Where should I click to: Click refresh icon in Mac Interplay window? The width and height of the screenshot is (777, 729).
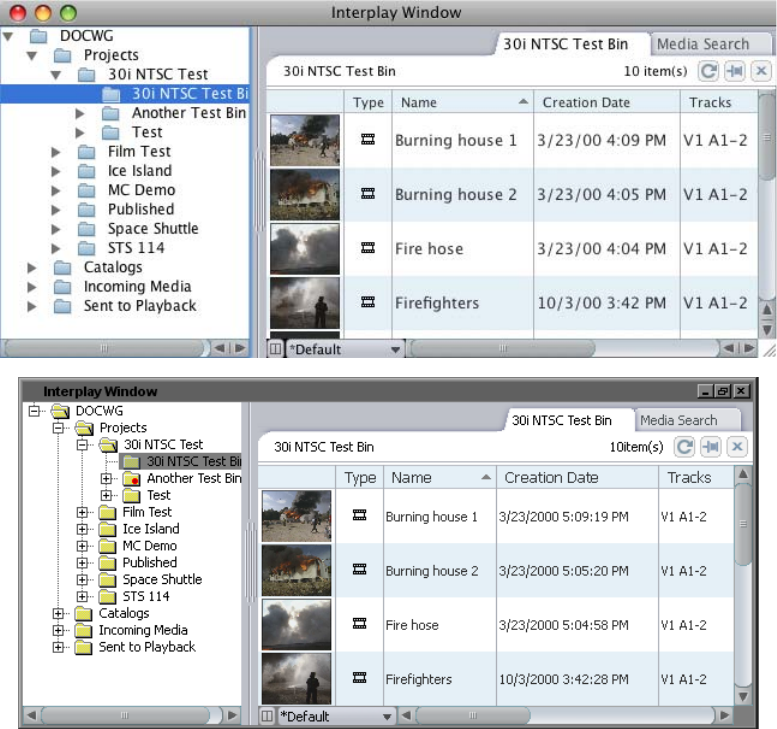pyautogui.click(x=708, y=71)
